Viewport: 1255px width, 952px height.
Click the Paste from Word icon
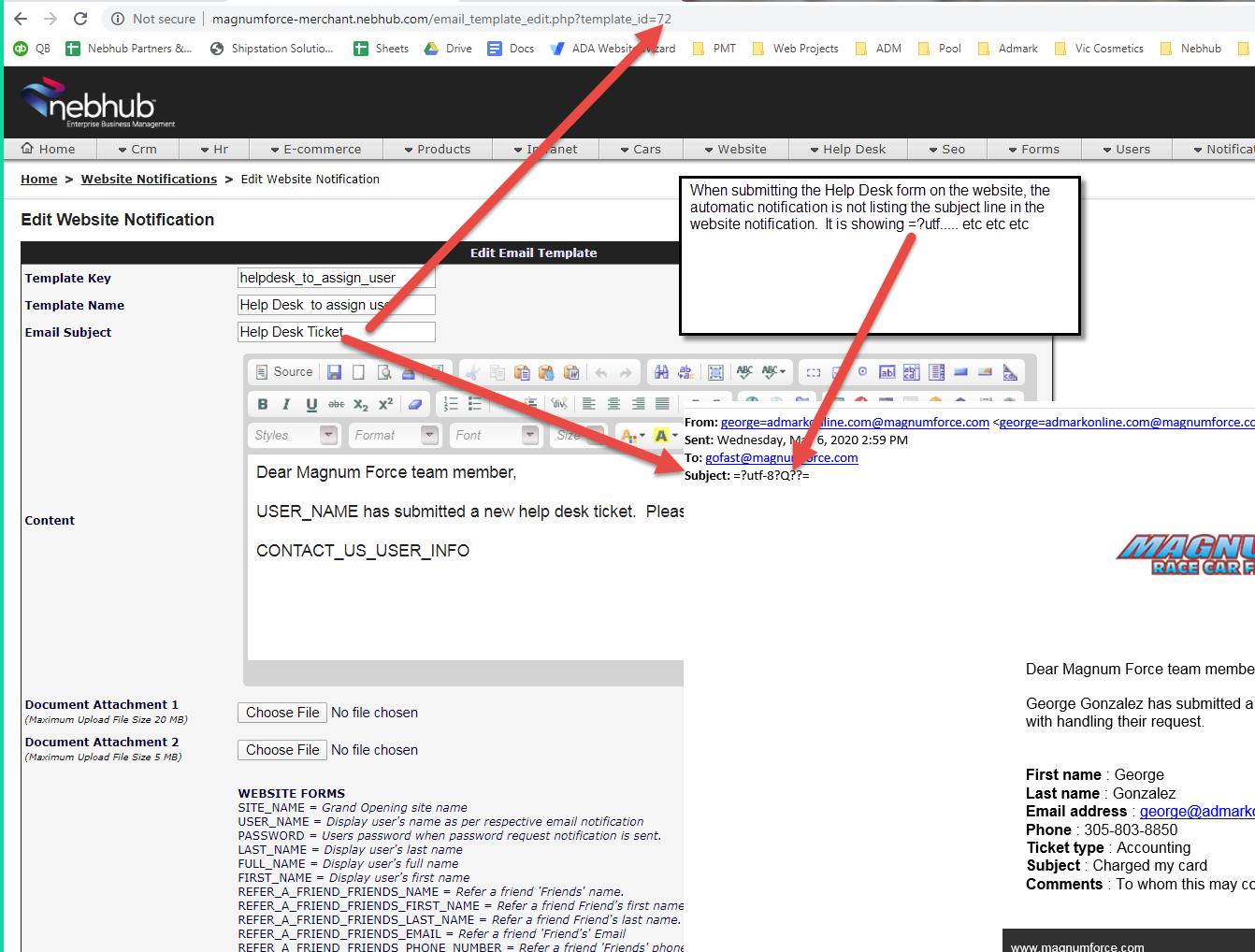[x=571, y=372]
